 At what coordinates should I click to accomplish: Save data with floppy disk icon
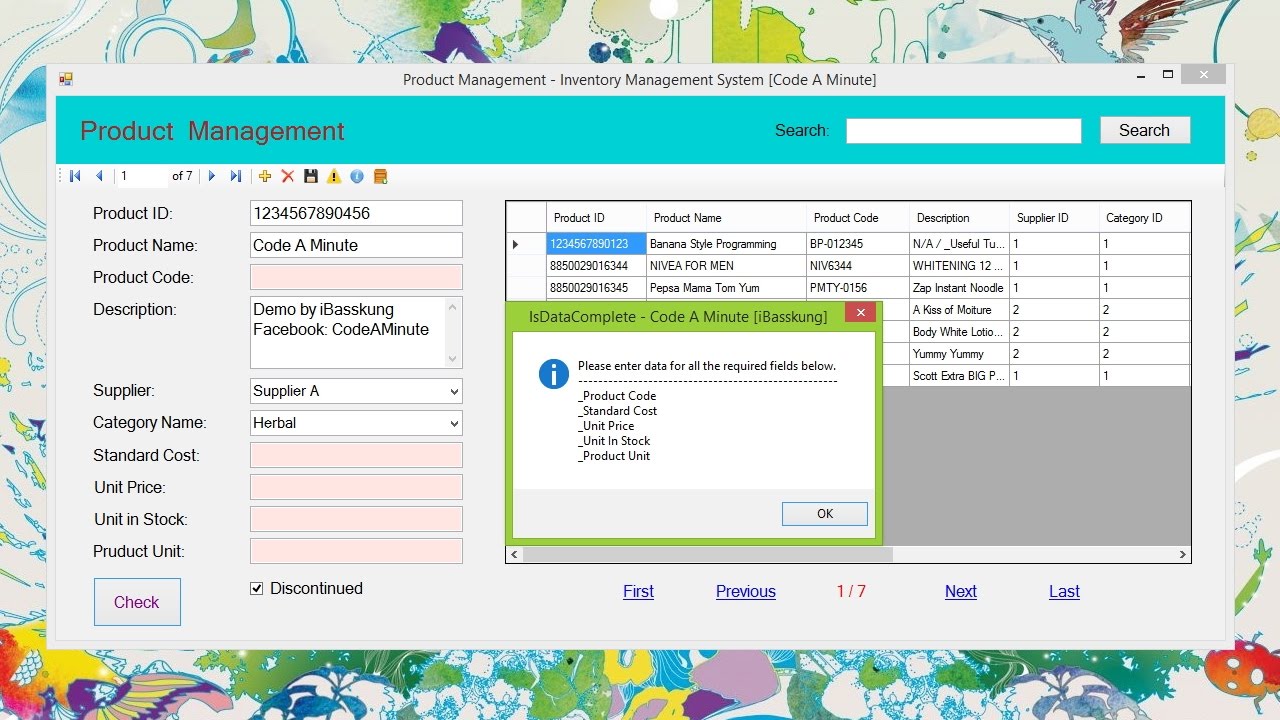311,176
